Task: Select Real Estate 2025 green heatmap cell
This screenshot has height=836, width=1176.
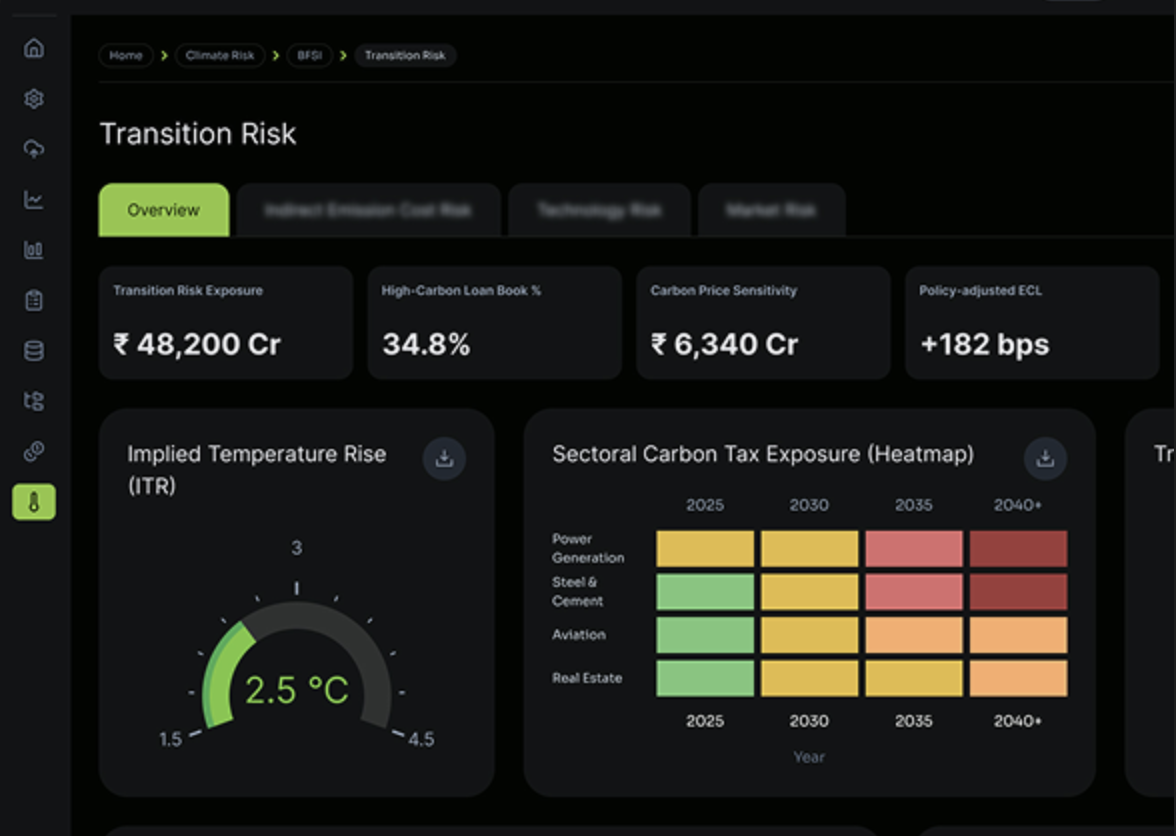Action: tap(705, 679)
